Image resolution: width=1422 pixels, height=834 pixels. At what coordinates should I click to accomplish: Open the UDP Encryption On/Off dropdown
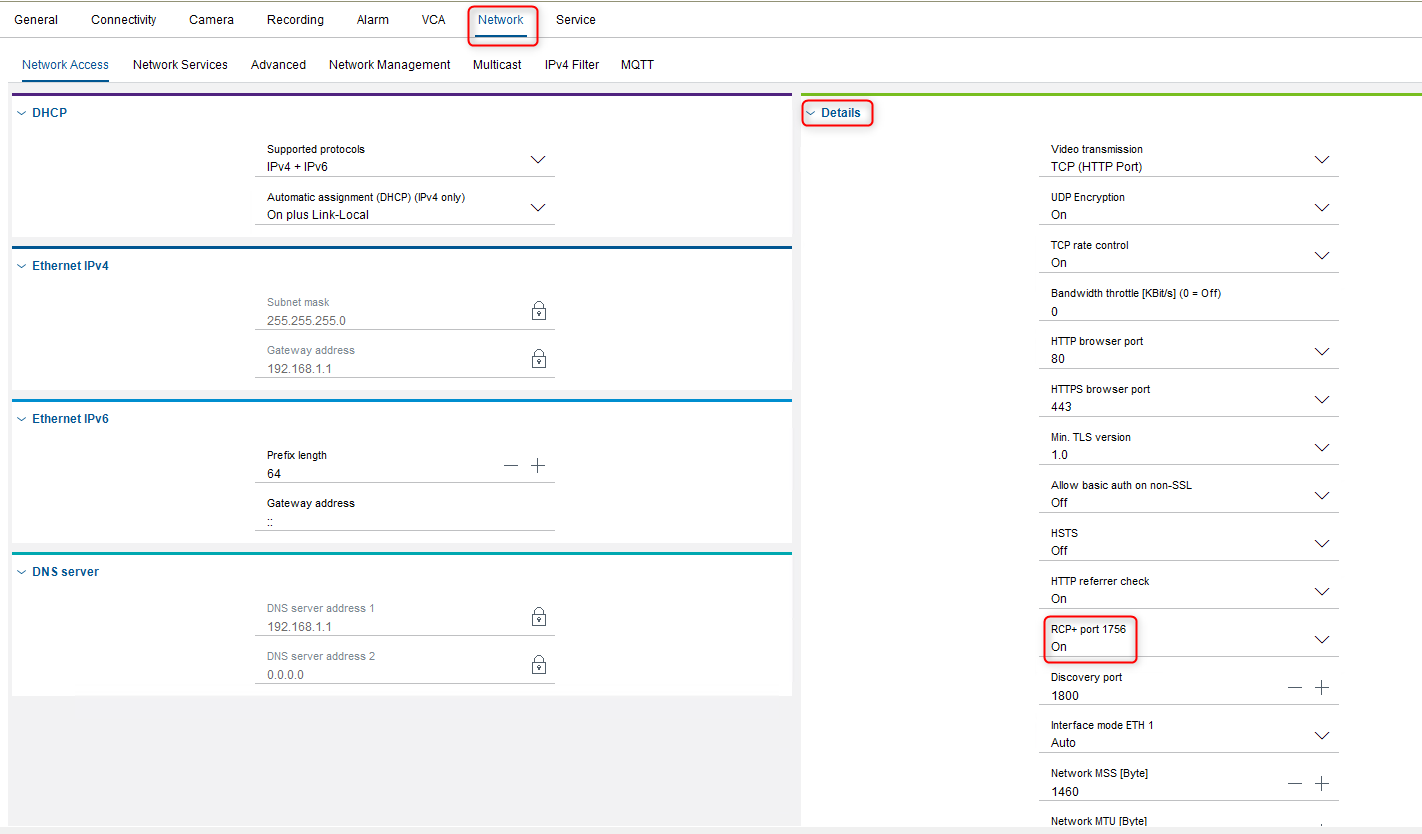[x=1322, y=208]
